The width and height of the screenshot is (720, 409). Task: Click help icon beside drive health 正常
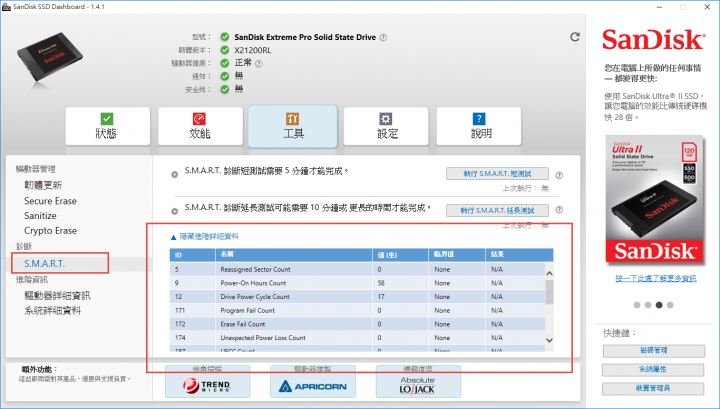[259, 63]
